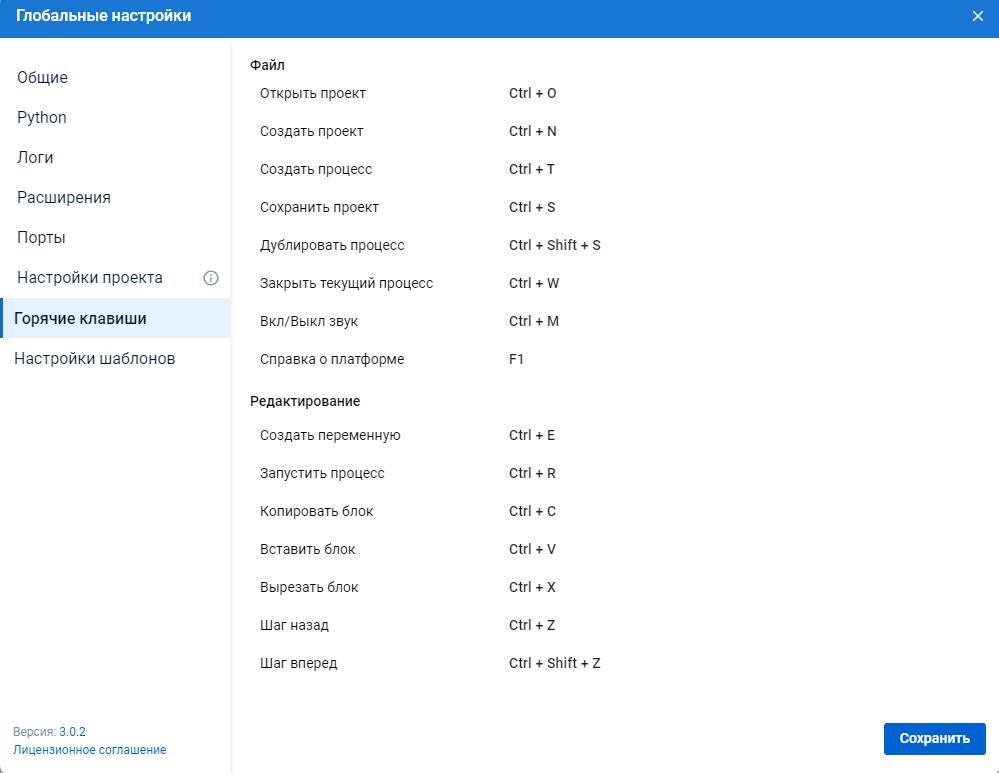
Task: Click the version number 3.0.2
Action: click(x=73, y=732)
